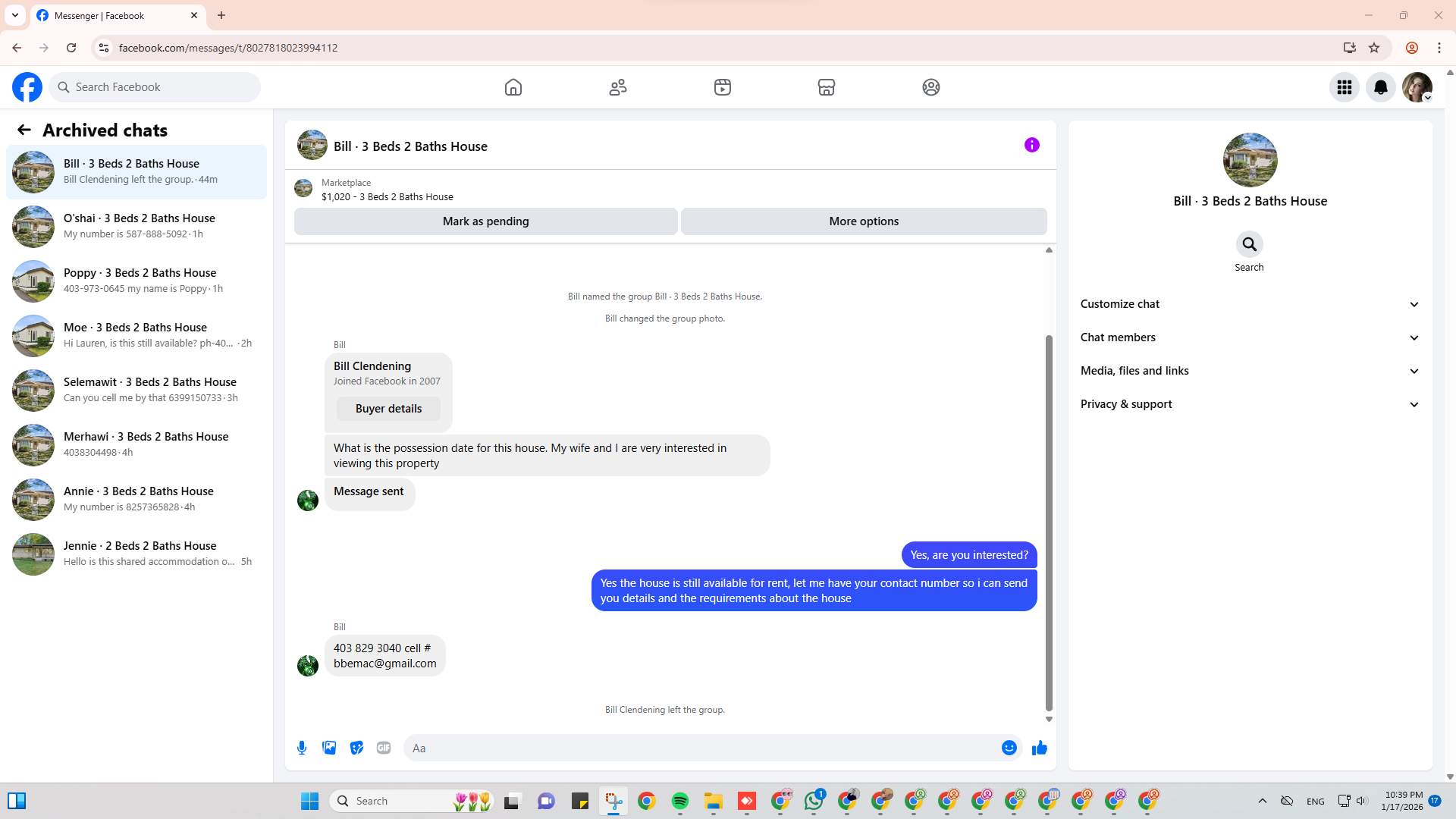The height and width of the screenshot is (819, 1456).
Task: Click Mark as pending button
Action: click(x=485, y=221)
